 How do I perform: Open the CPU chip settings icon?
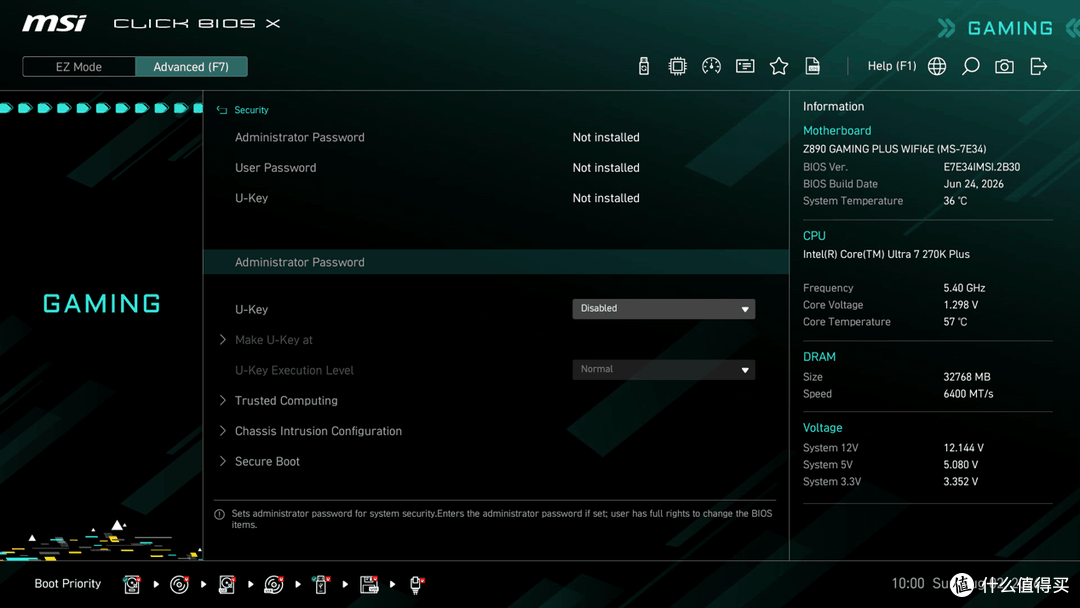pyautogui.click(x=677, y=66)
